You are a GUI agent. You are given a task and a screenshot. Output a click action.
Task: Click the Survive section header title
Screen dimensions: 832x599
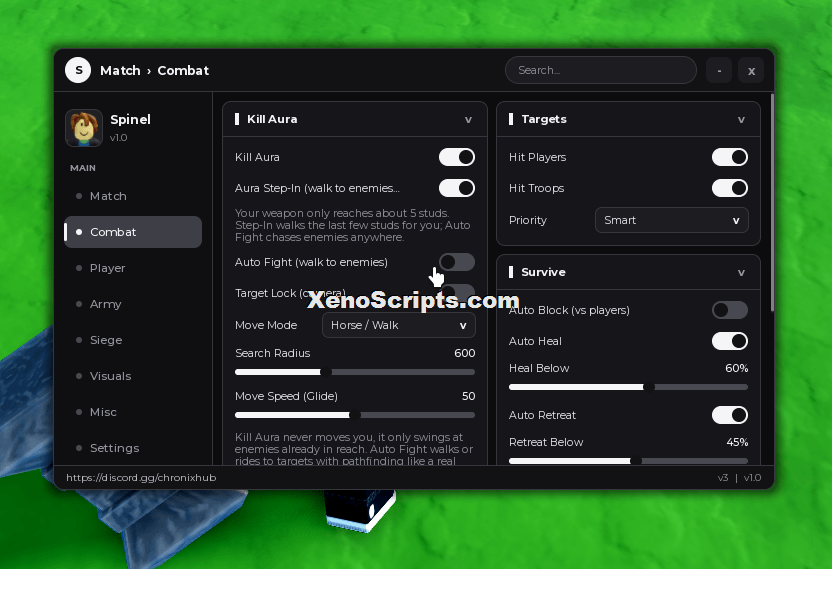[543, 272]
